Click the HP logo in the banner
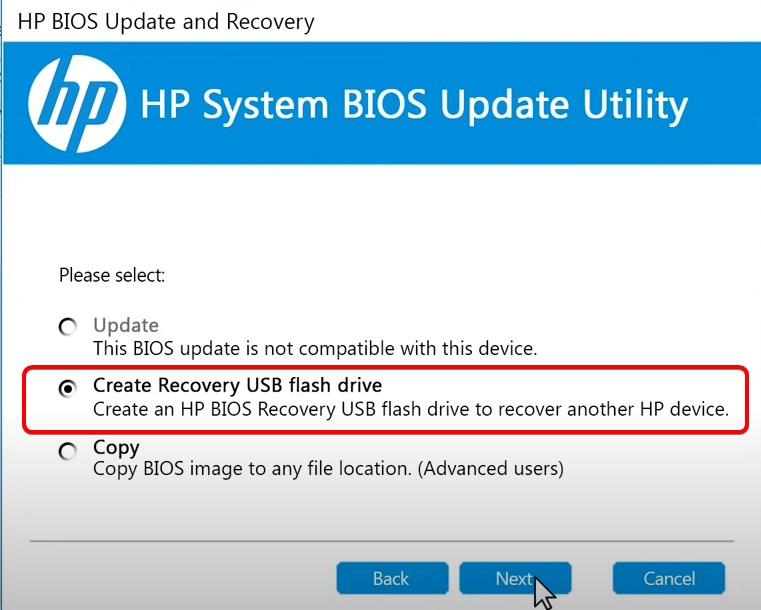 point(77,103)
